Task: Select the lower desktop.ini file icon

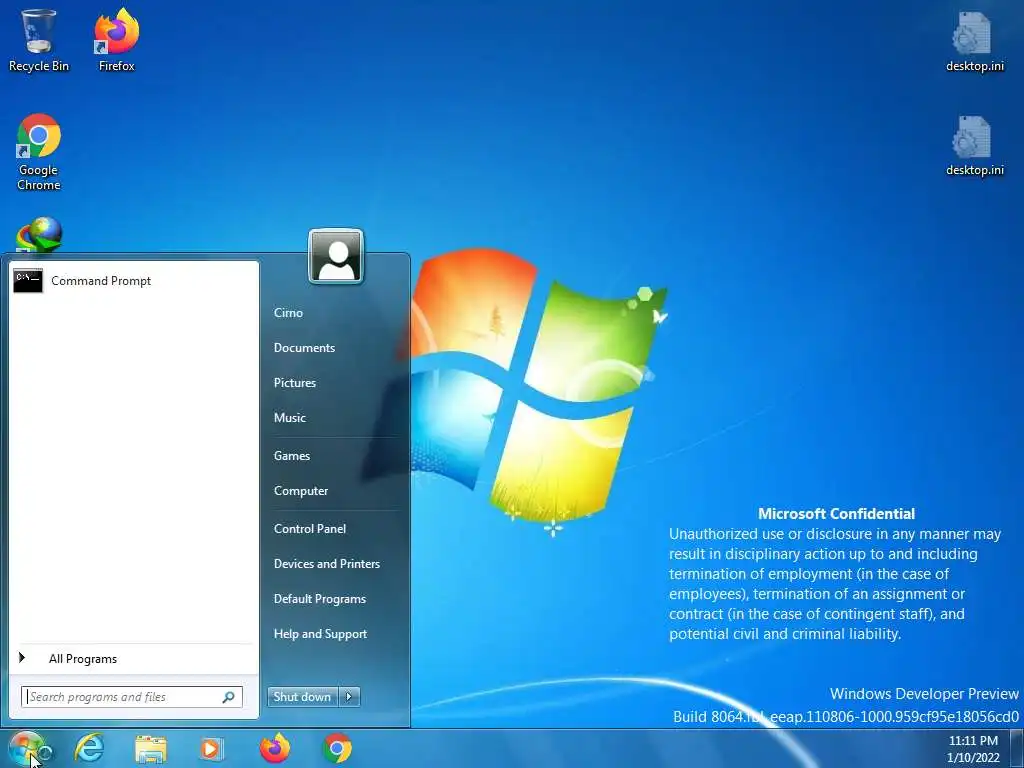Action: point(974,146)
